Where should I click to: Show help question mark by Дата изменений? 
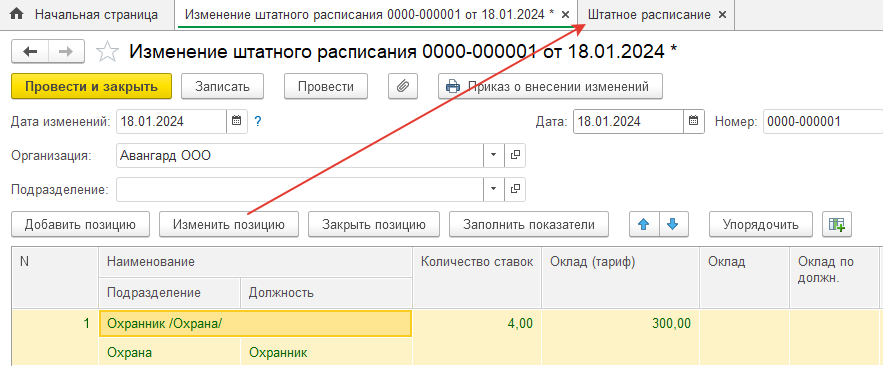point(258,121)
